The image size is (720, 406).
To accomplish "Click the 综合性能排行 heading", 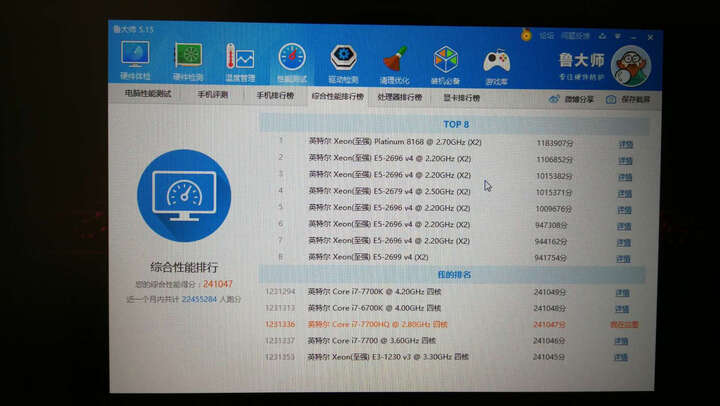I will point(184,267).
